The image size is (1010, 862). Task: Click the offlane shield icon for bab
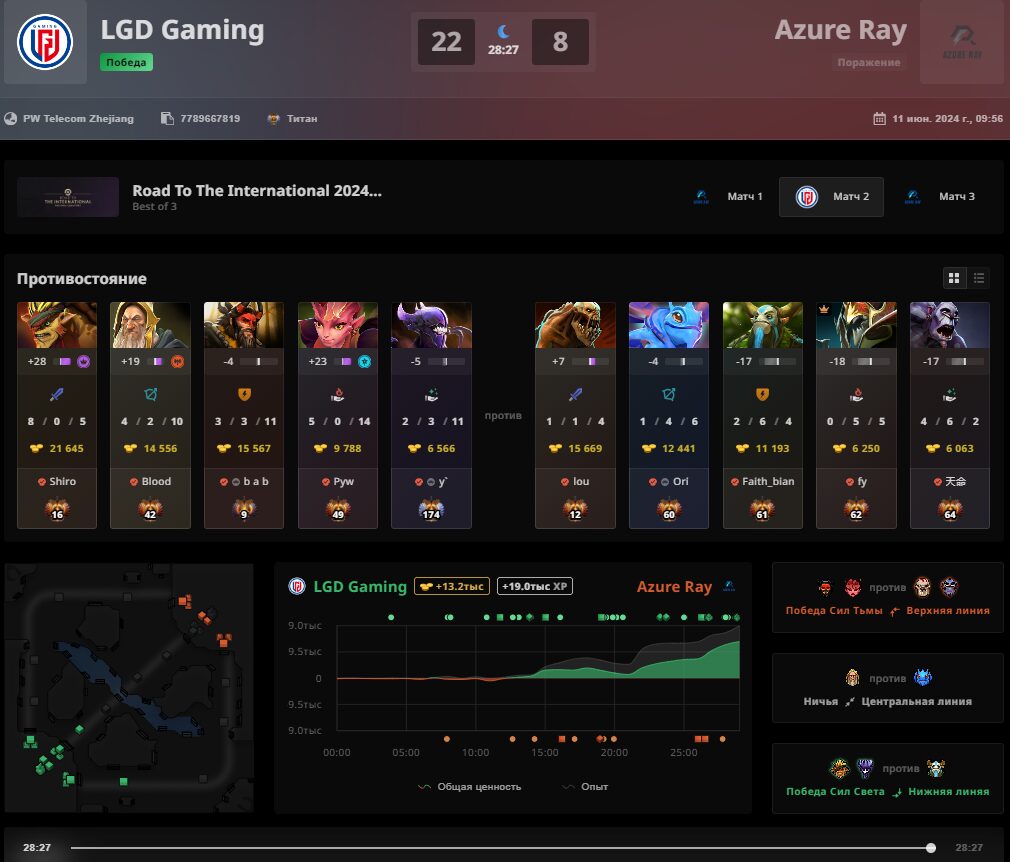[x=244, y=394]
